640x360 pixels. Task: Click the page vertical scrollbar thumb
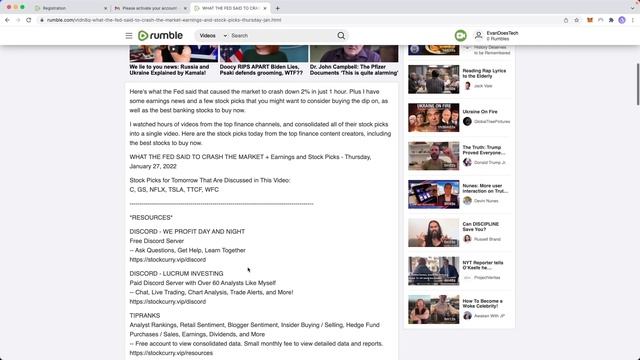pos(638,84)
